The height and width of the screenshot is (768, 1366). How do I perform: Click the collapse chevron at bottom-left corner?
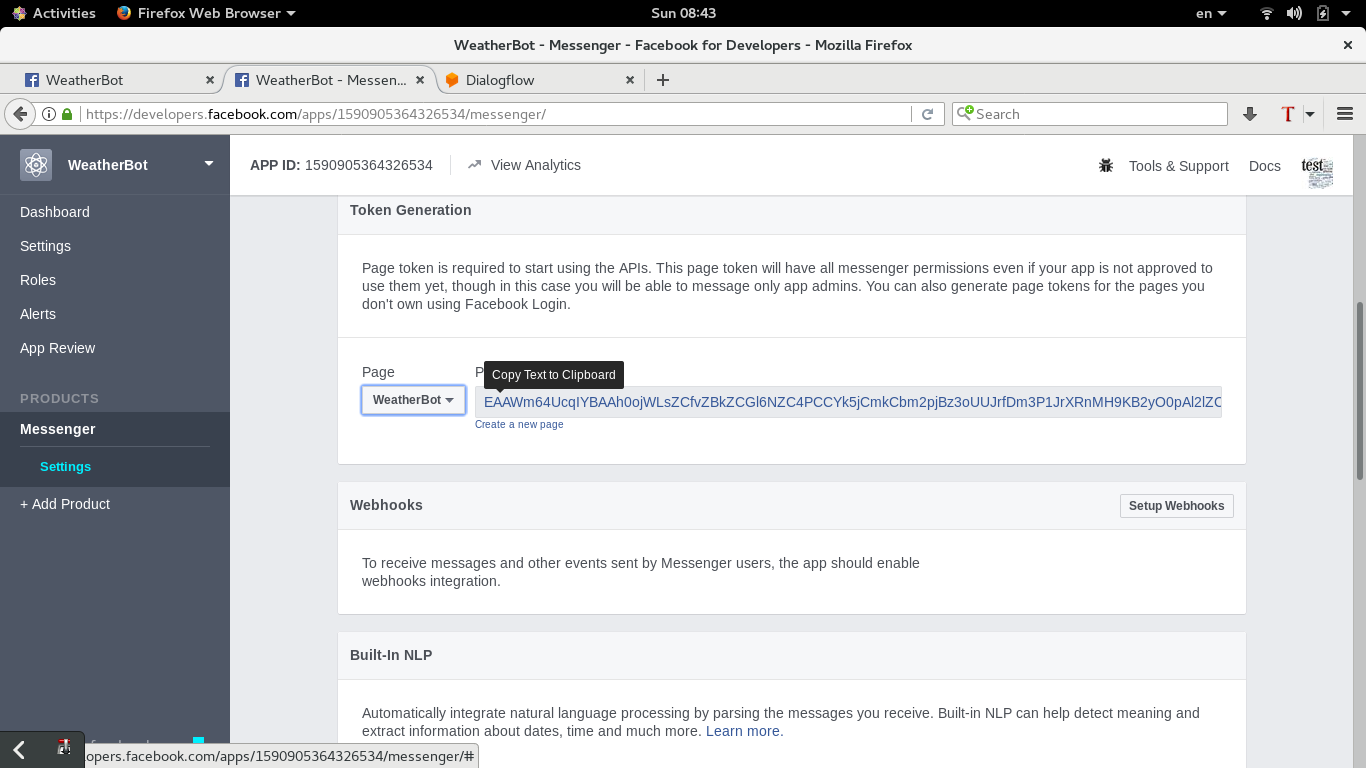point(19,750)
